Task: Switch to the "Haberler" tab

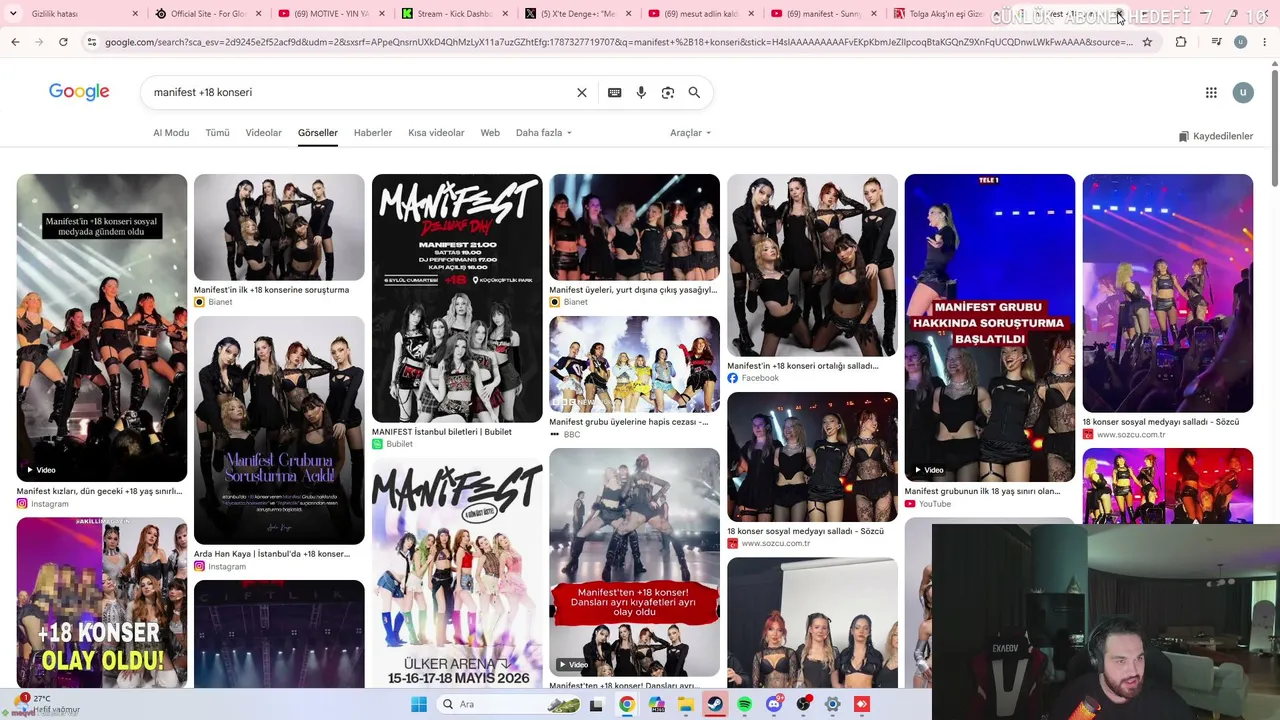Action: pos(373,133)
